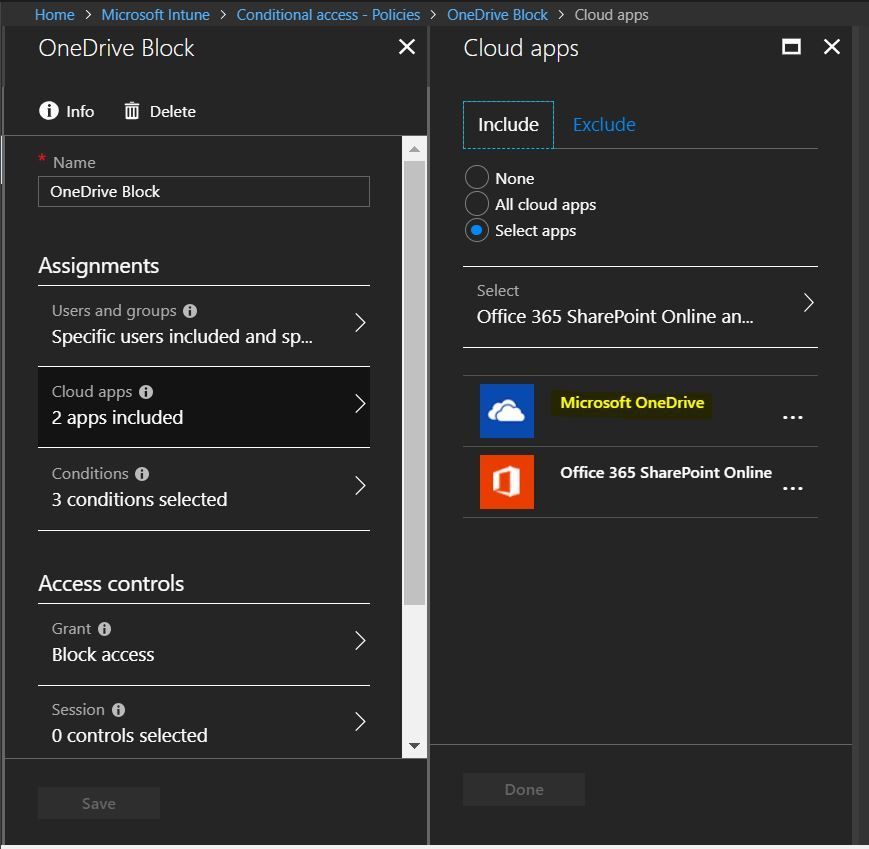Switch to the Include tab
Screen dimensions: 869x849
tap(508, 125)
